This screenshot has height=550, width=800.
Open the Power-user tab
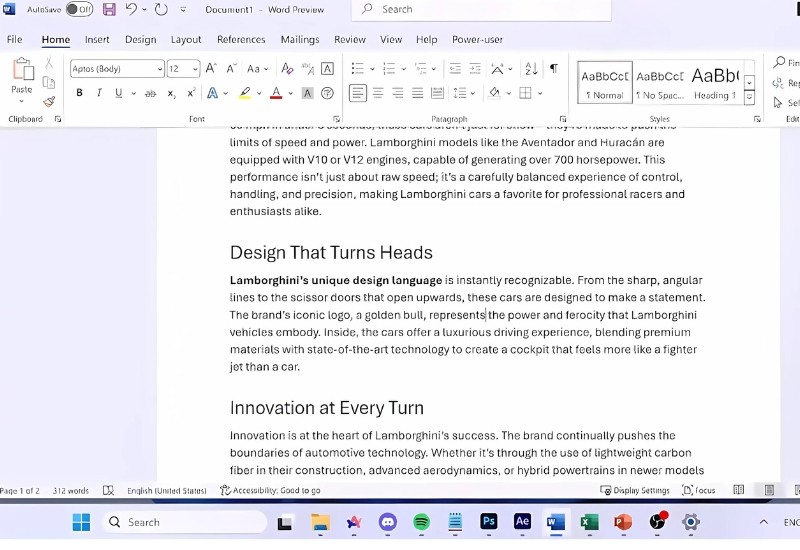[x=477, y=39]
